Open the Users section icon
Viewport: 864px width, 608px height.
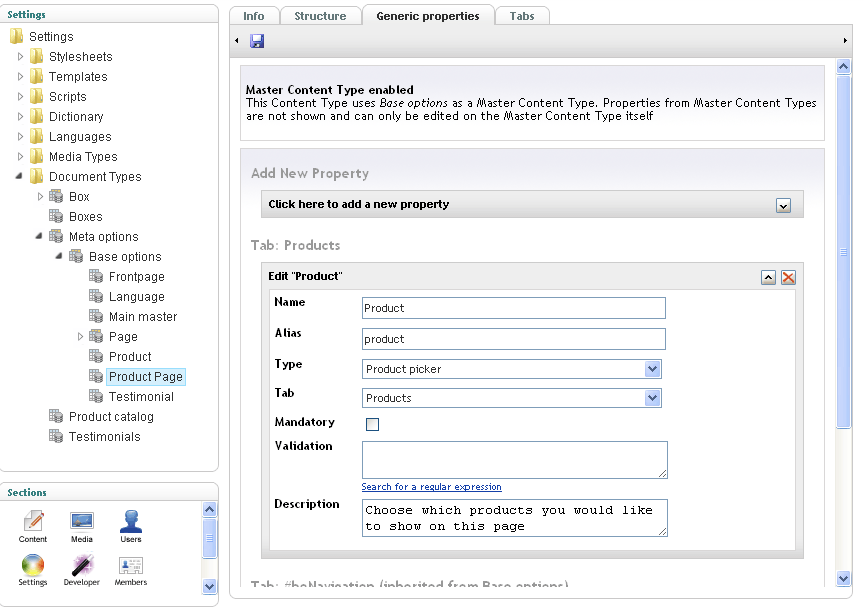click(x=131, y=521)
